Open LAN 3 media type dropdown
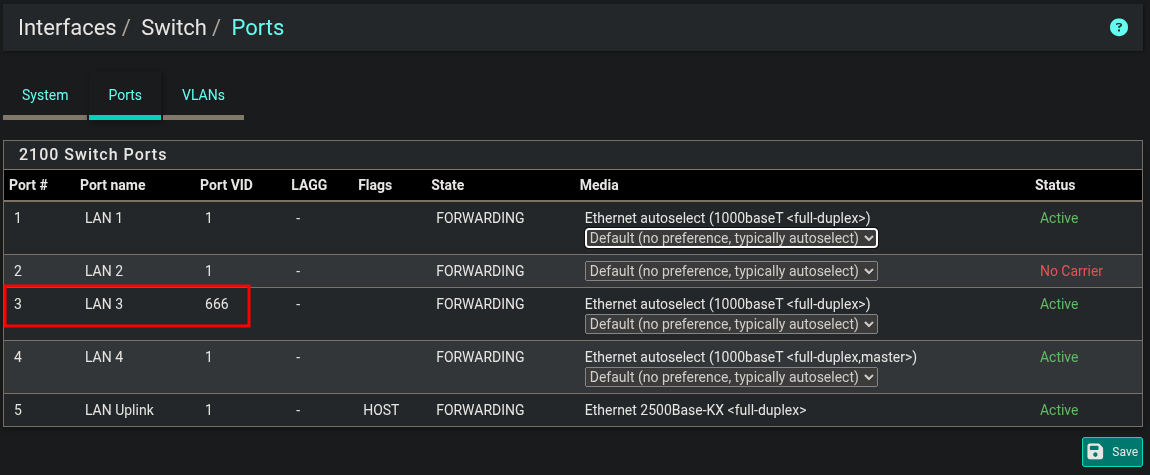The width and height of the screenshot is (1150, 475). point(730,324)
